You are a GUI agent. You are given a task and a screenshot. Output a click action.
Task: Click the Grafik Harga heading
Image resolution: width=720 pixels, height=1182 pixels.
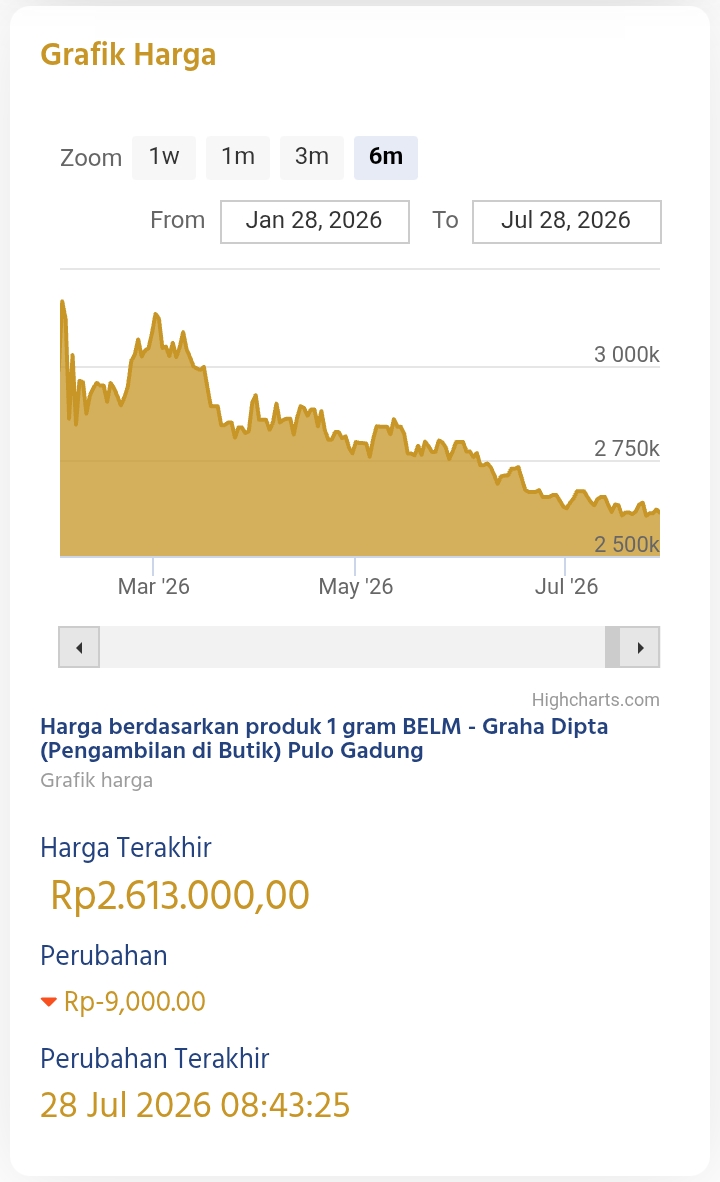[x=128, y=55]
